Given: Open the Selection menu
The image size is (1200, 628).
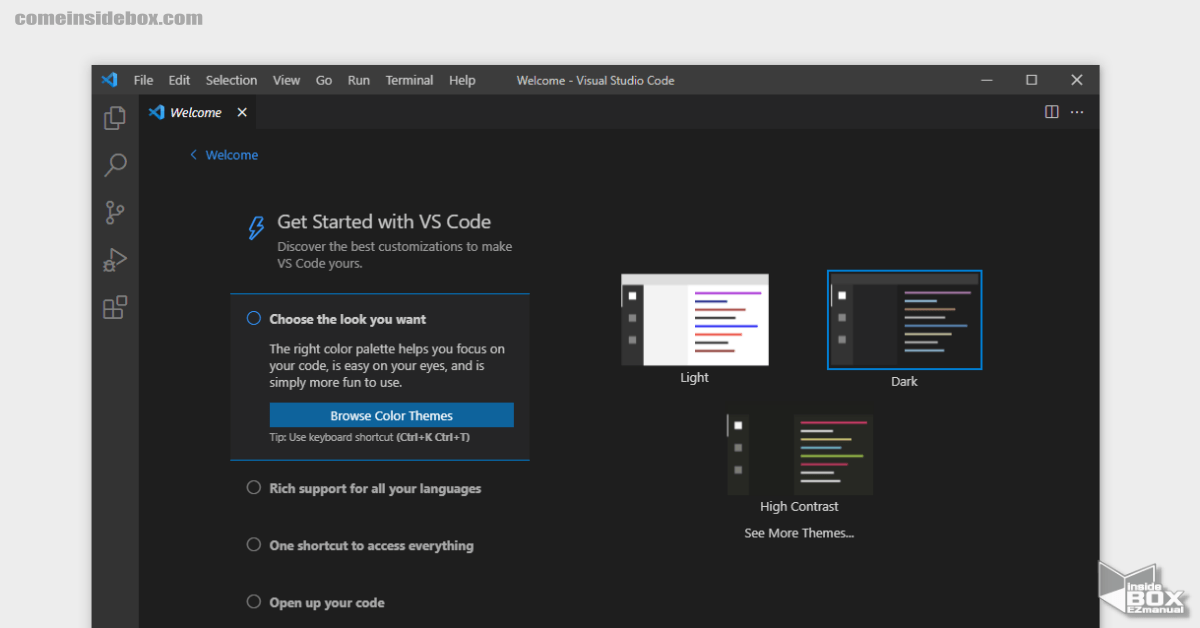Looking at the screenshot, I should pos(231,80).
